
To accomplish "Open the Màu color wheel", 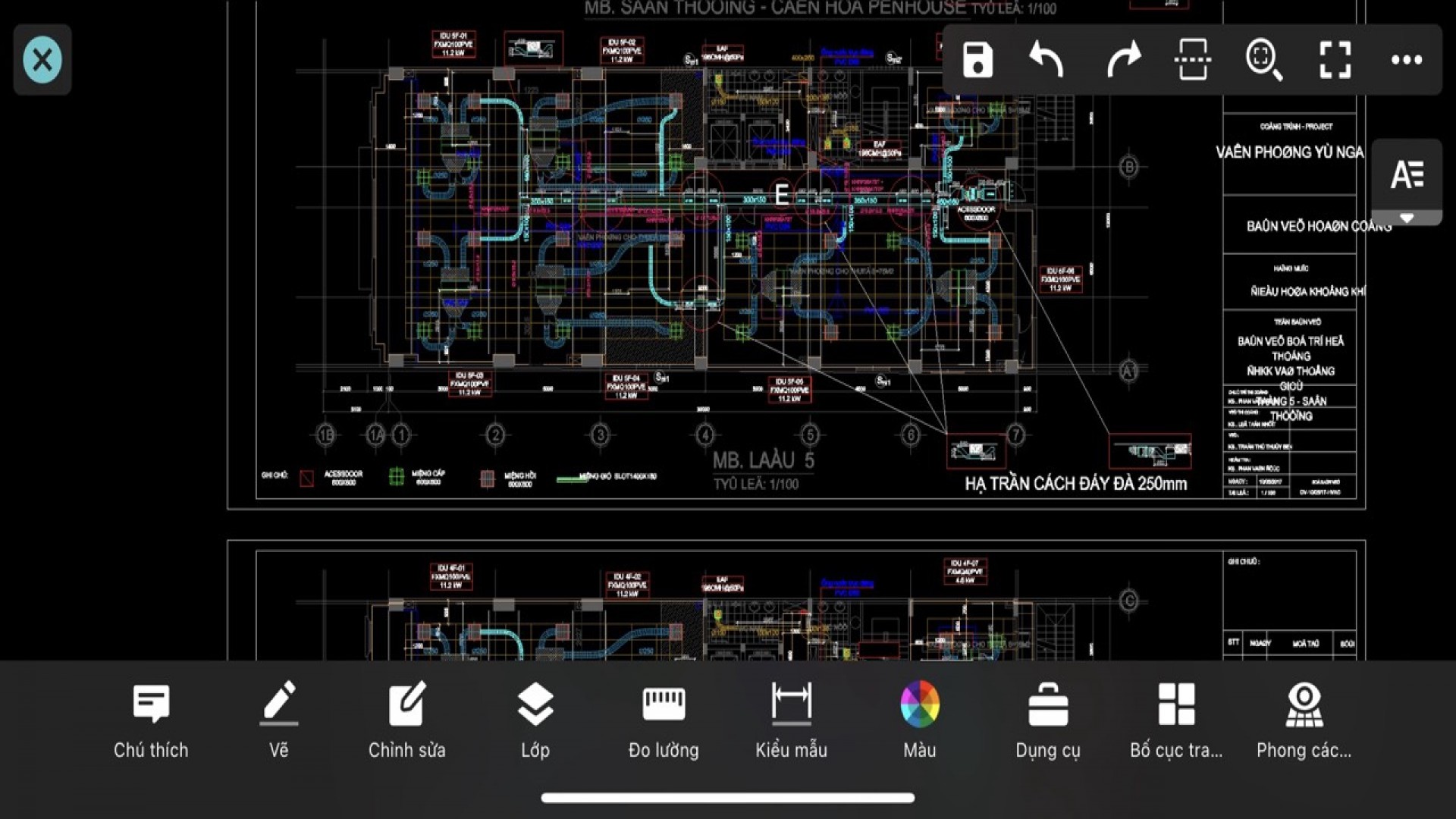I will click(x=920, y=720).
